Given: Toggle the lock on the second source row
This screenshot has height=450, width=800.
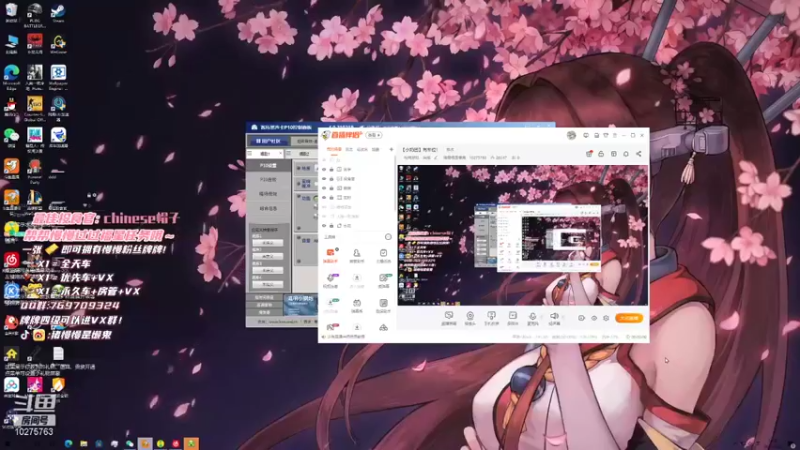Looking at the screenshot, I should tap(332, 179).
